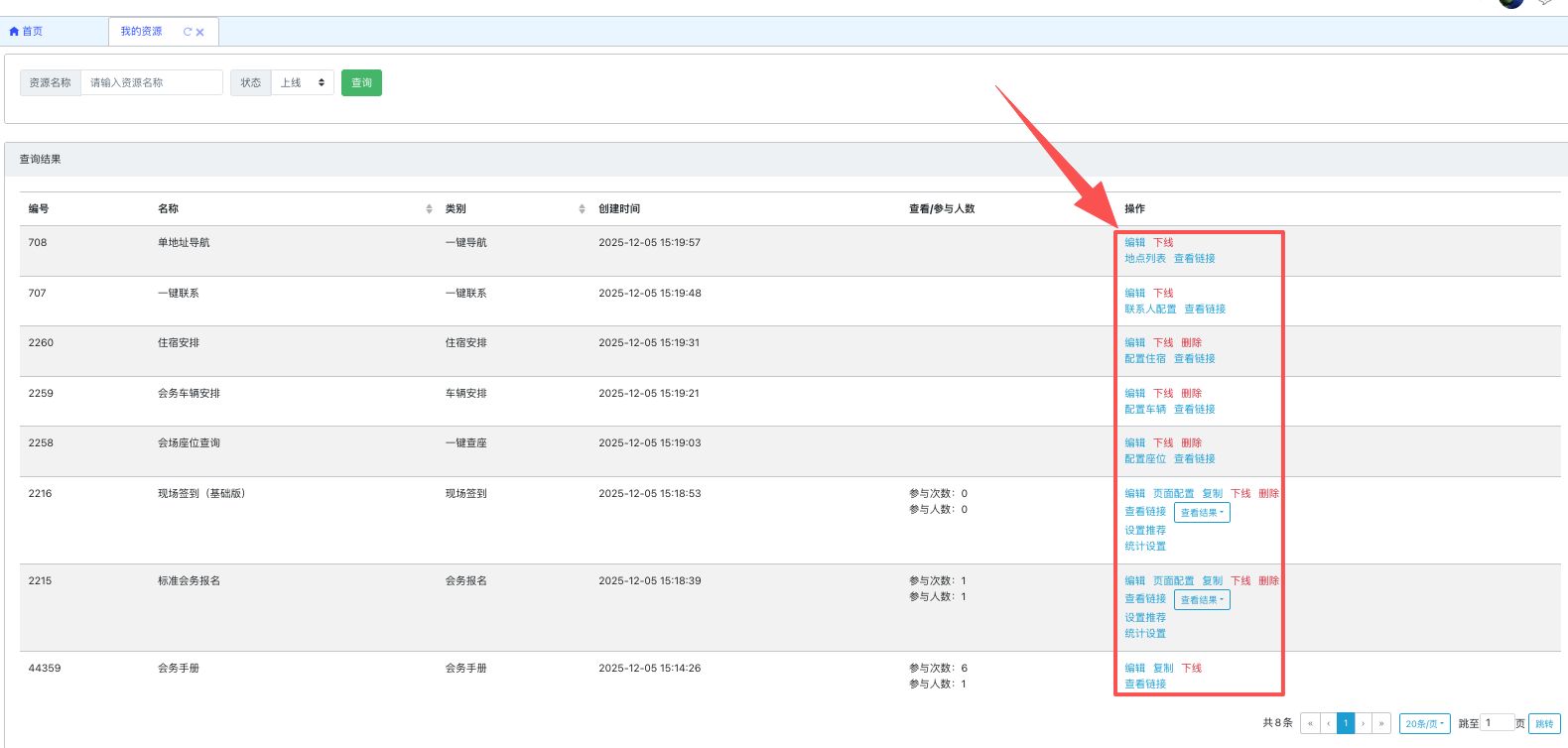Click 删除 for the 住宿安排 row

[1191, 343]
